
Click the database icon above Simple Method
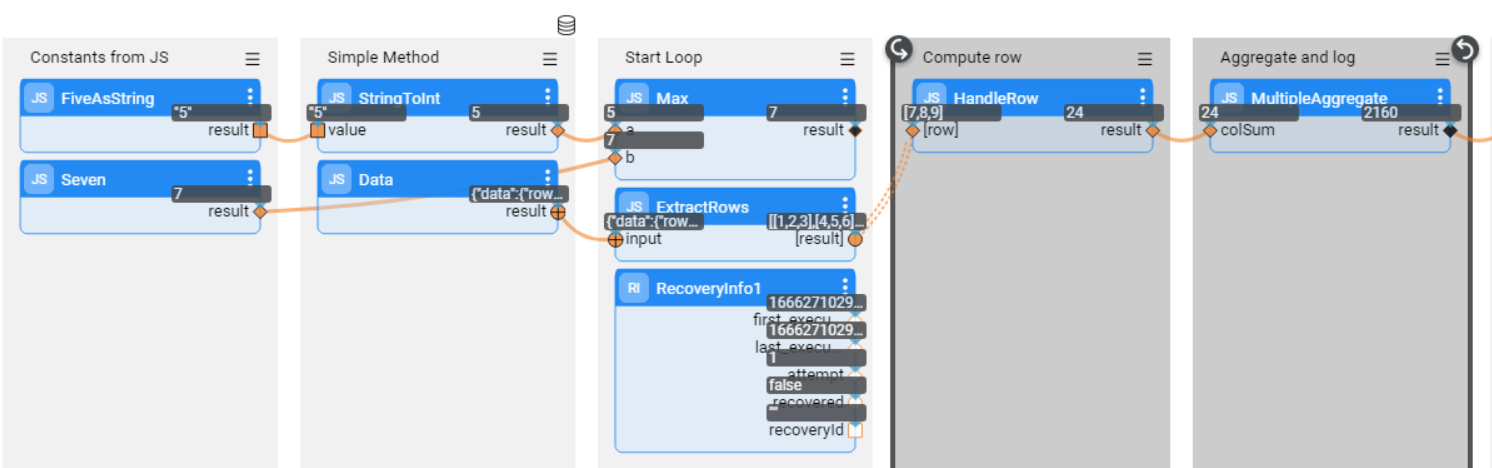(x=566, y=25)
